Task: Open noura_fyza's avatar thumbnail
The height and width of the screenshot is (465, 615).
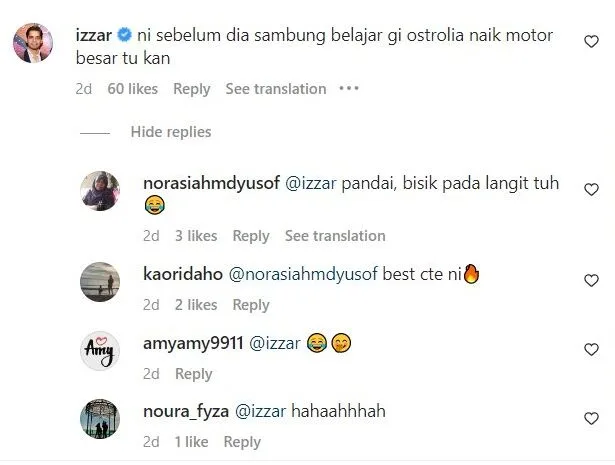Action: pos(100,419)
